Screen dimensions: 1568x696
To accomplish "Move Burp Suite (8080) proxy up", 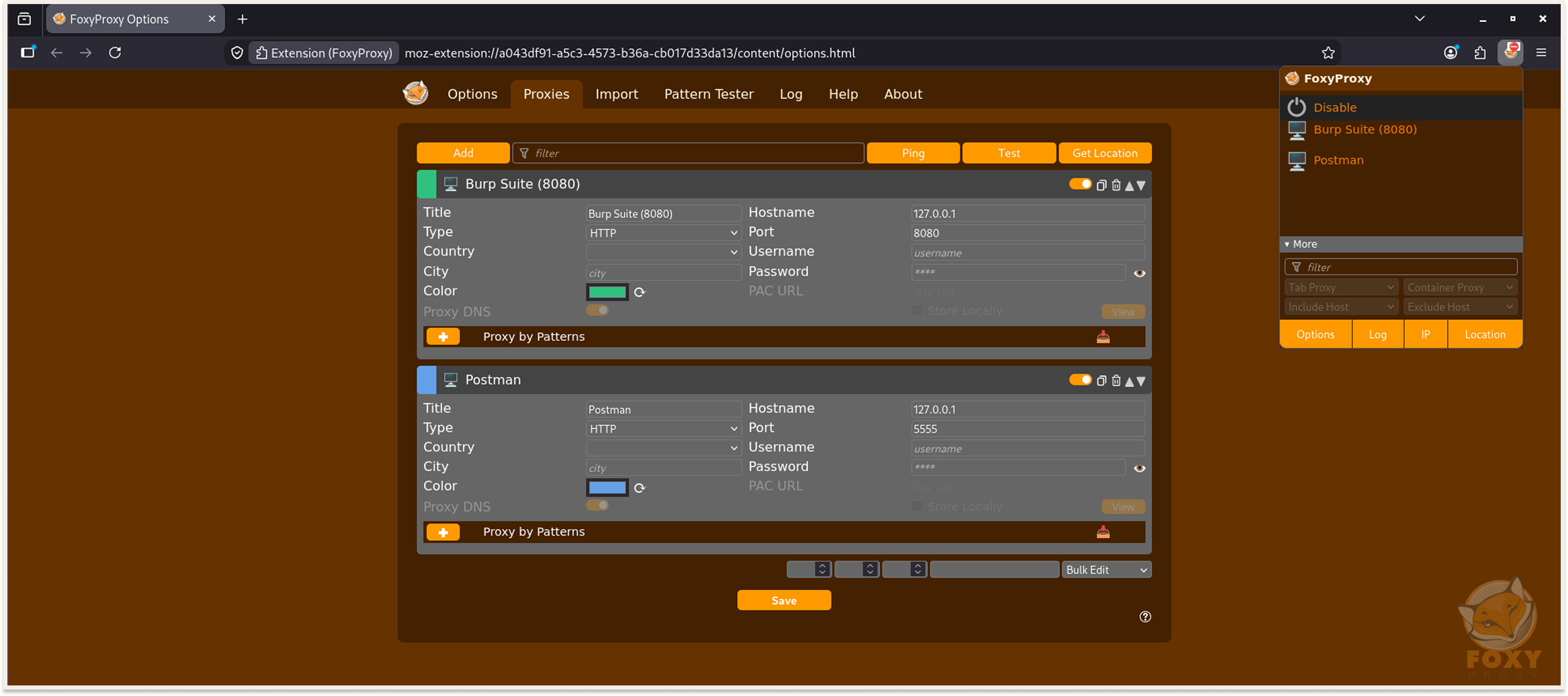I will point(1129,186).
